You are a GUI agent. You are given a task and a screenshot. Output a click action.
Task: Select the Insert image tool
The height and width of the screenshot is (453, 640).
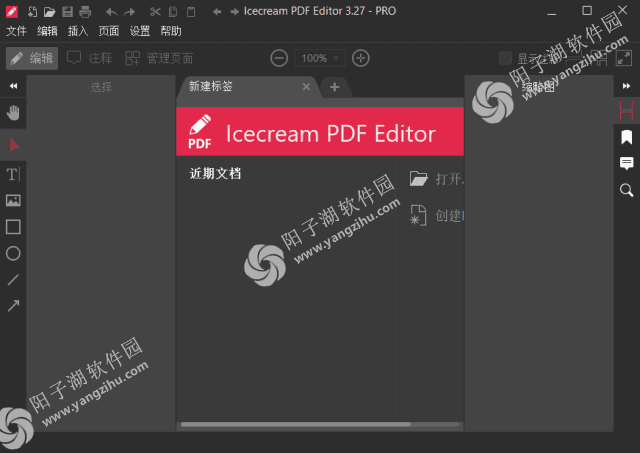[x=13, y=200]
